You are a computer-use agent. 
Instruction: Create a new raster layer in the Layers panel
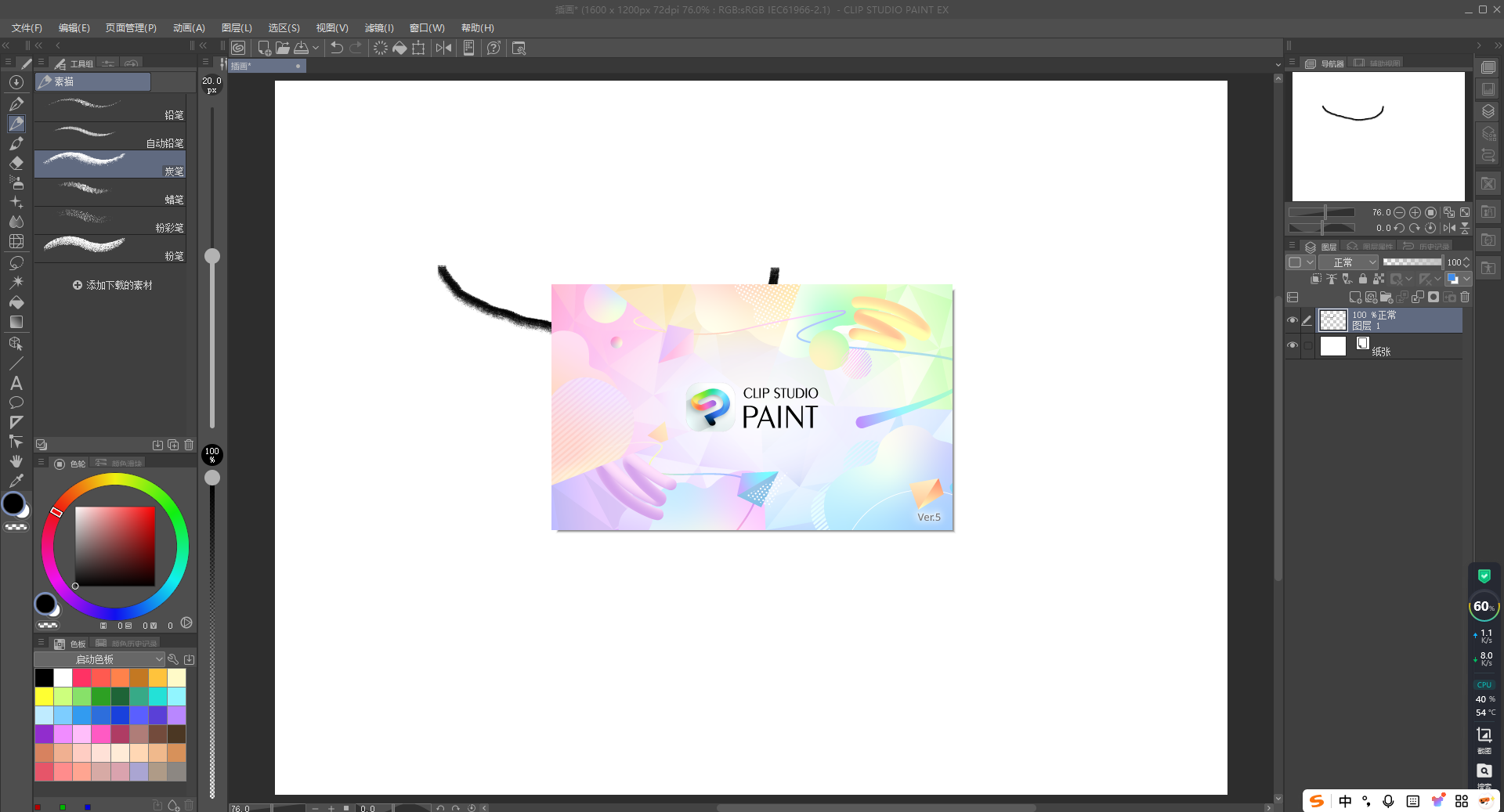1356,298
